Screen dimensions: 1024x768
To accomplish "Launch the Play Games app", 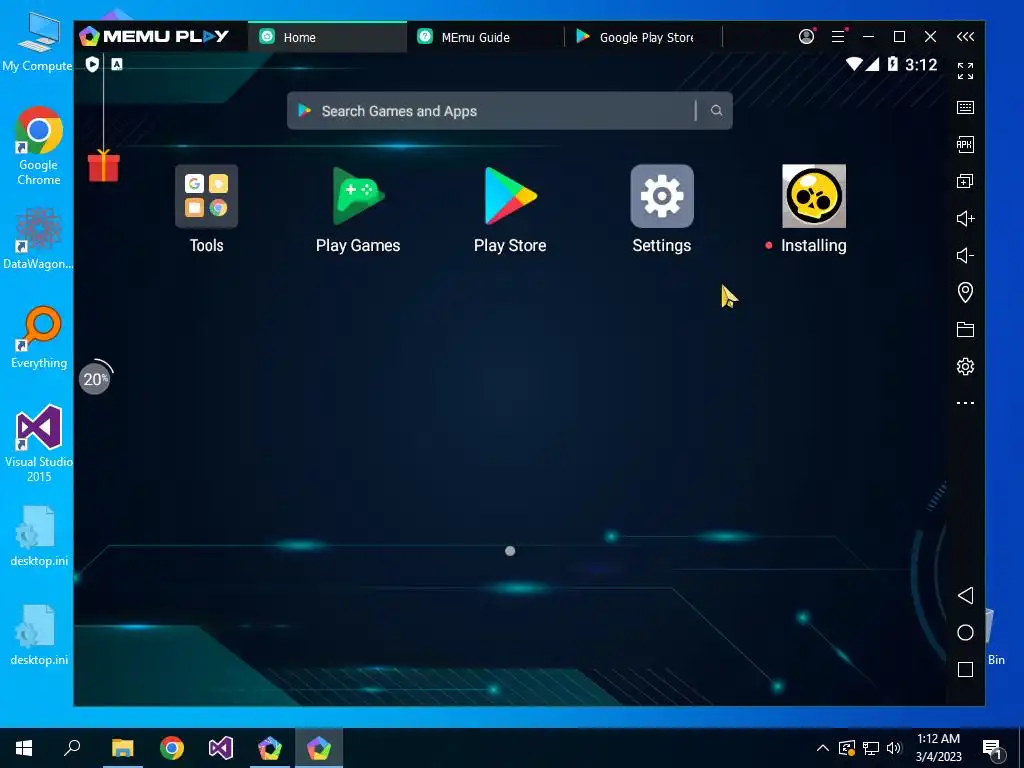I will pos(358,196).
